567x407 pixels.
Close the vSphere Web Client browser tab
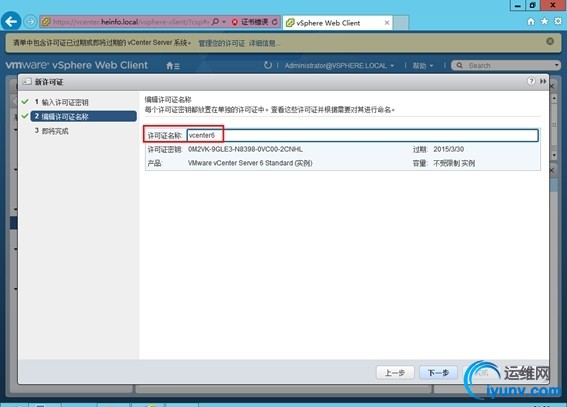tap(387, 23)
